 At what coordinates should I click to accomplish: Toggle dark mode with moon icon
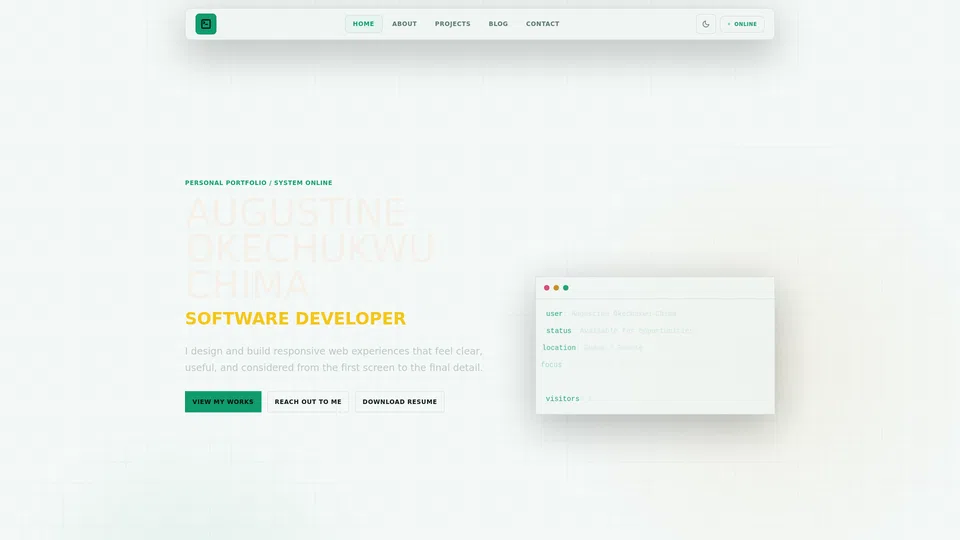click(706, 24)
